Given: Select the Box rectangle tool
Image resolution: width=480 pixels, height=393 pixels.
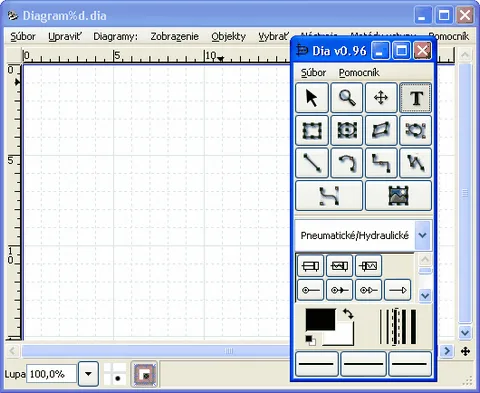Looking at the screenshot, I should pyautogui.click(x=312, y=130).
